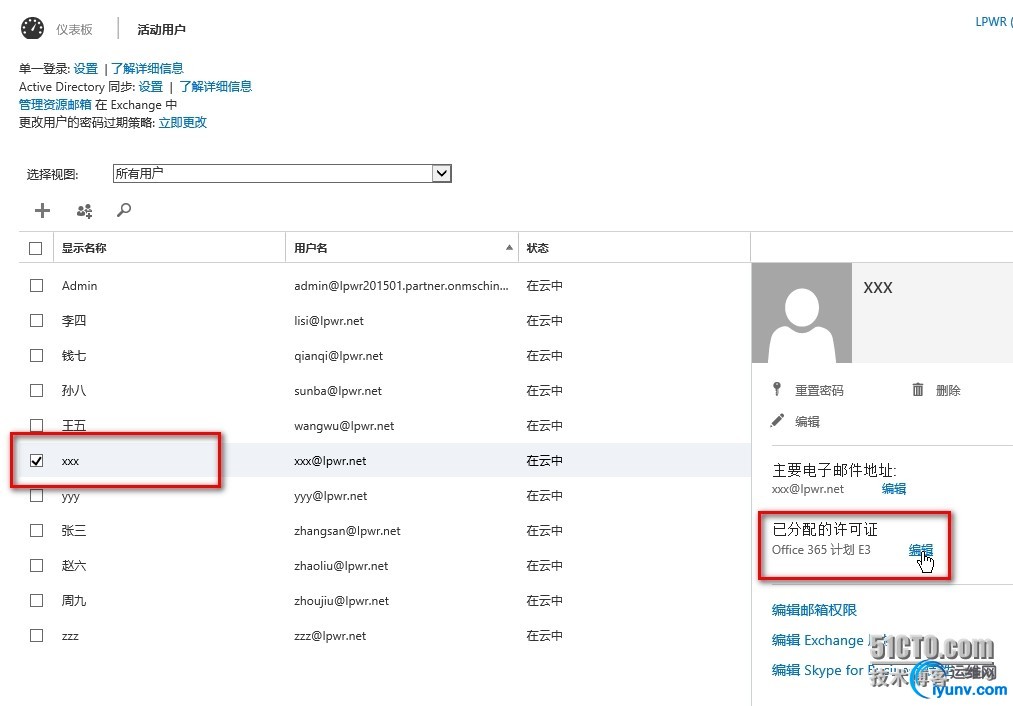Viewport: 1013px width, 706px height.
Task: Edit the assigned Office 365 license
Action: click(921, 550)
